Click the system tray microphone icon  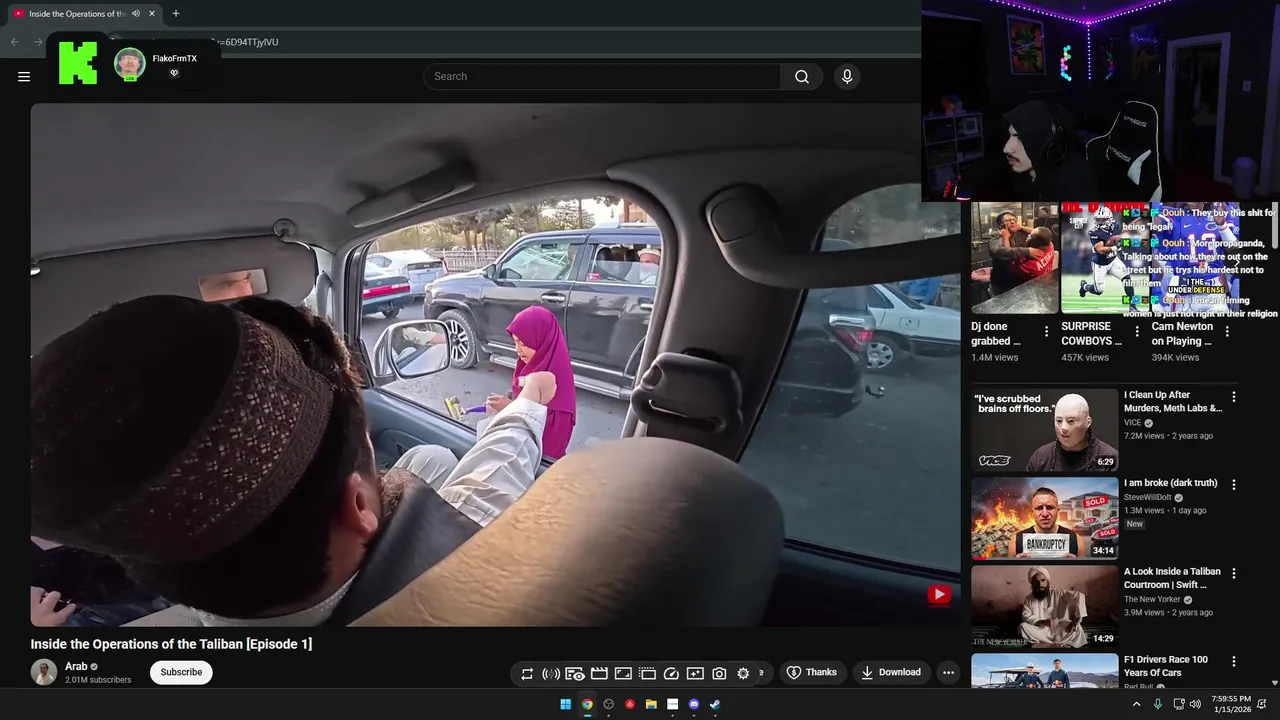pos(1158,704)
